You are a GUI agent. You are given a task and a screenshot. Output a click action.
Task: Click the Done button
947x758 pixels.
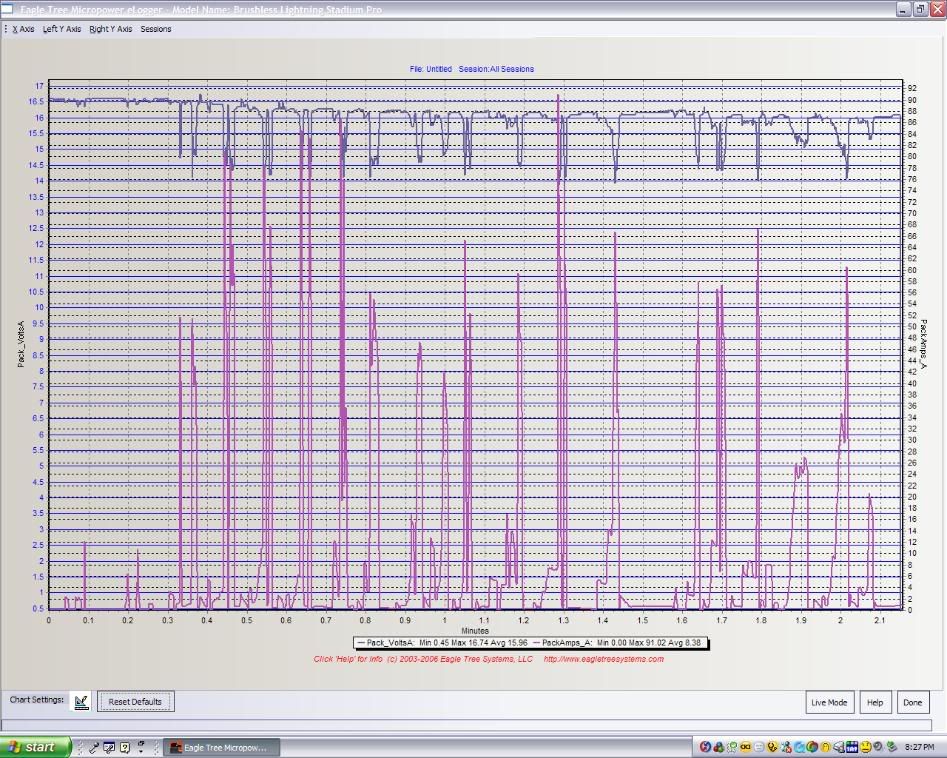[912, 702]
